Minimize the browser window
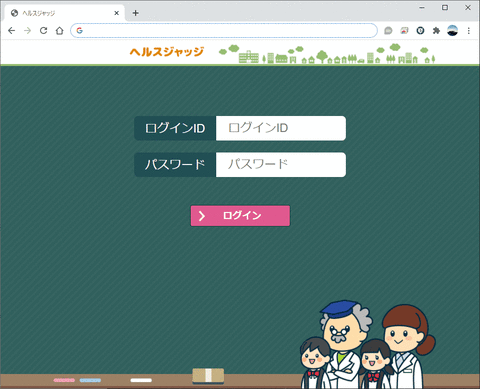The width and height of the screenshot is (480, 389). click(422, 7)
